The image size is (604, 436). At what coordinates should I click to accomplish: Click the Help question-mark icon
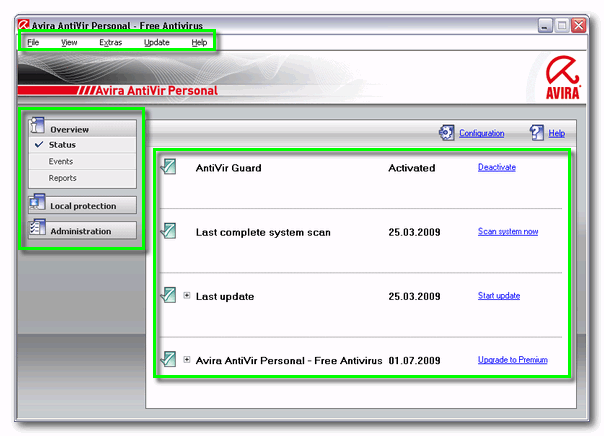coord(537,133)
